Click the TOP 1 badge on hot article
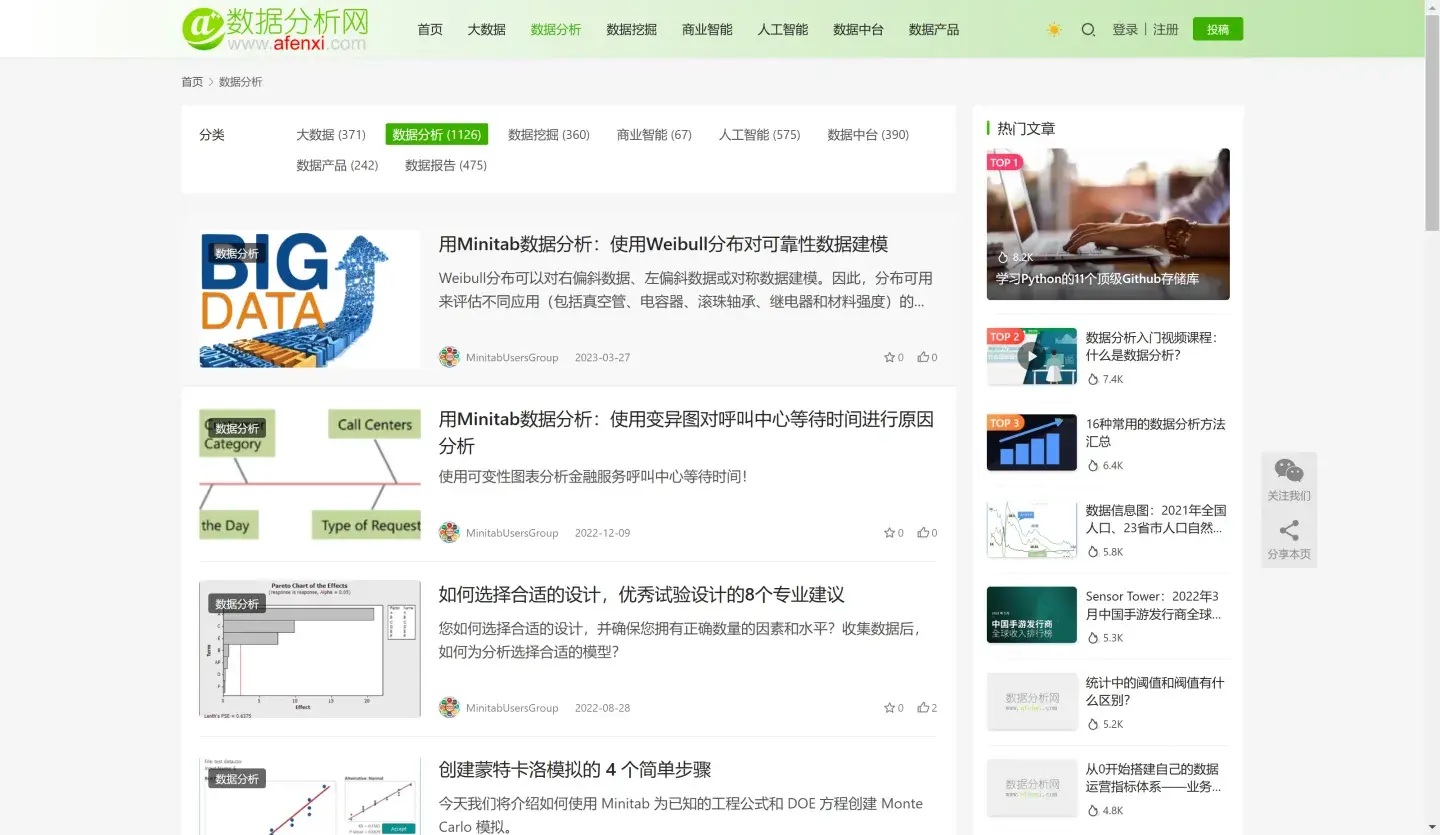Viewport: 1440px width, 835px height. (1004, 162)
